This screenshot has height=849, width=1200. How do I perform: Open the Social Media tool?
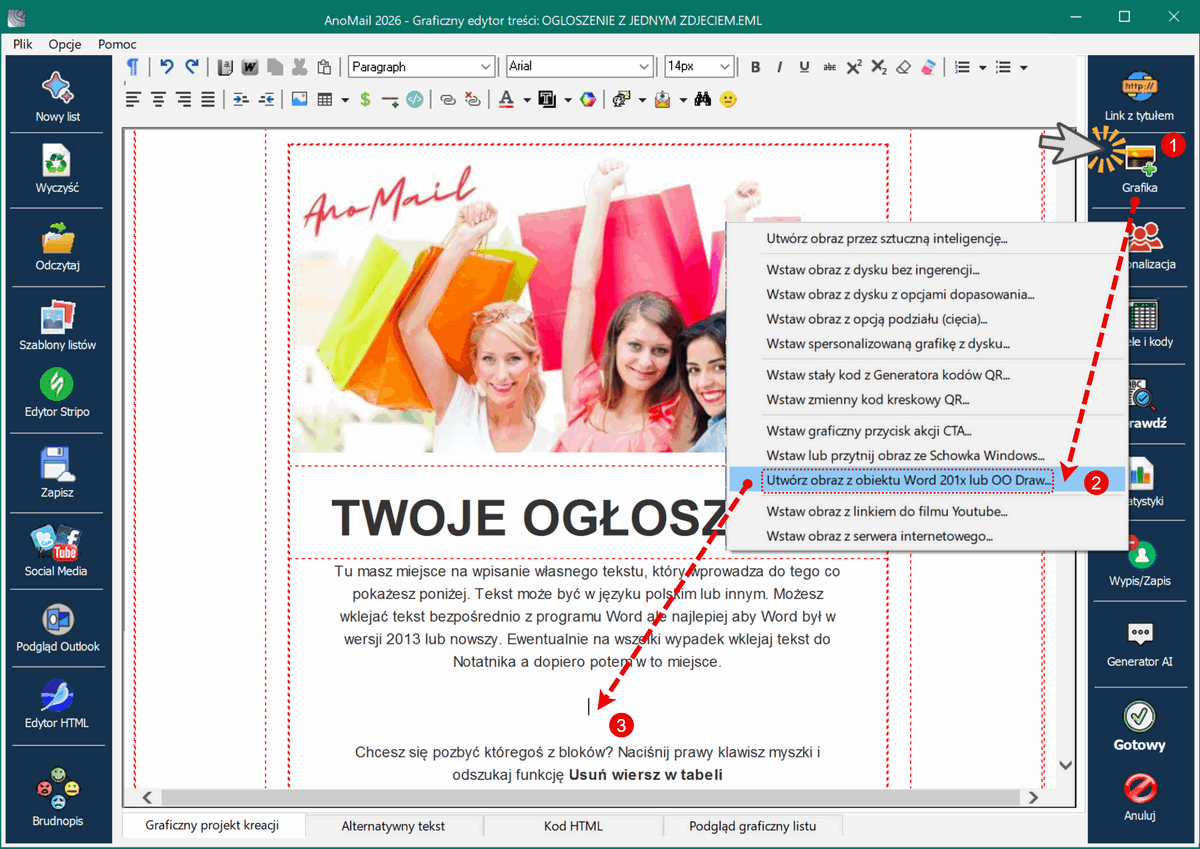click(x=58, y=550)
